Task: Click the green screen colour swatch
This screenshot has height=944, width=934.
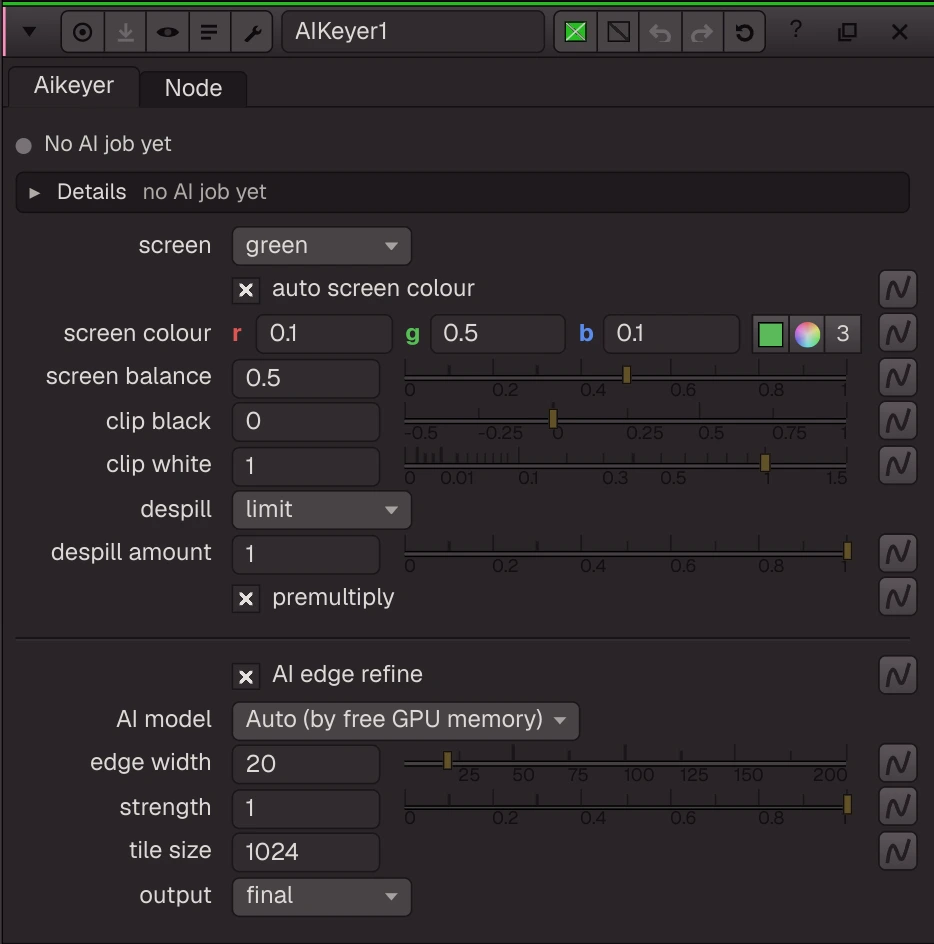Action: pyautogui.click(x=771, y=334)
